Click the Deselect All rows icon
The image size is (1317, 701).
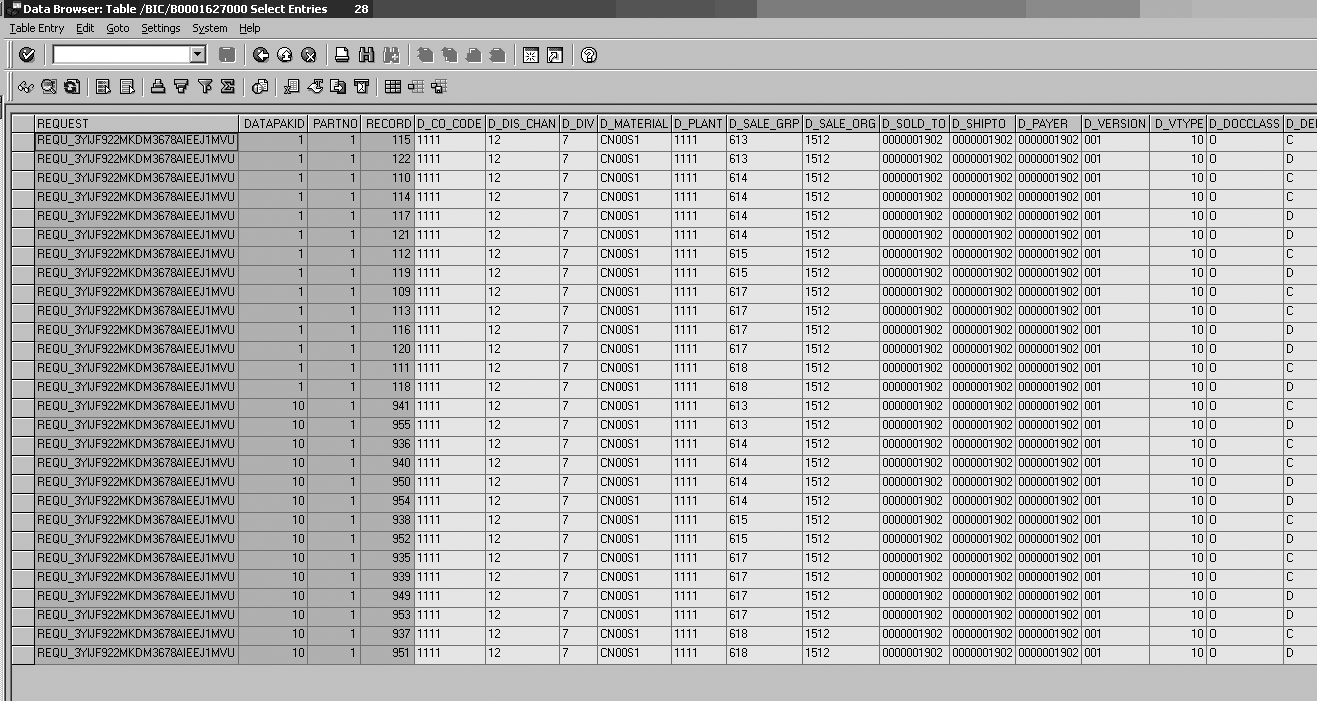tap(127, 87)
